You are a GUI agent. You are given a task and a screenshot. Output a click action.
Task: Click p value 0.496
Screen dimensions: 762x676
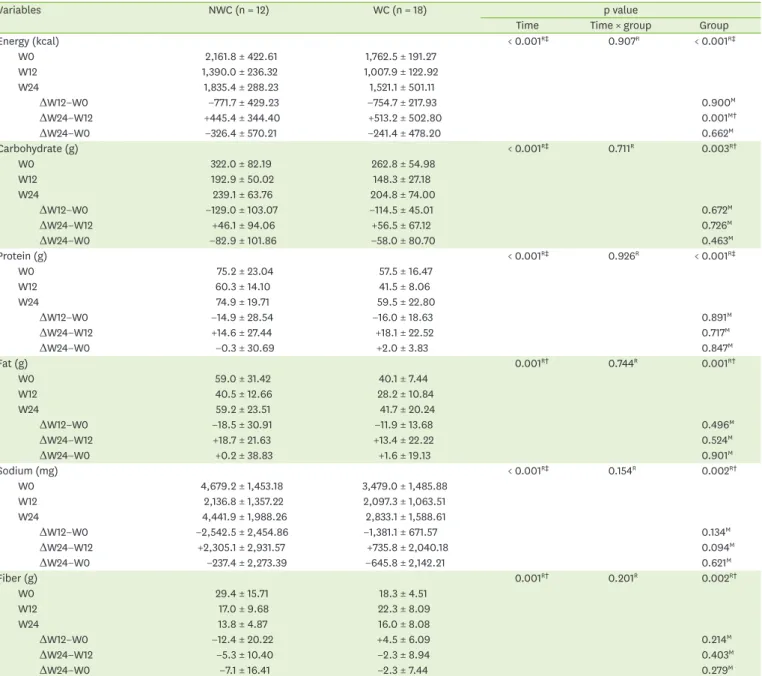pyautogui.click(x=718, y=425)
